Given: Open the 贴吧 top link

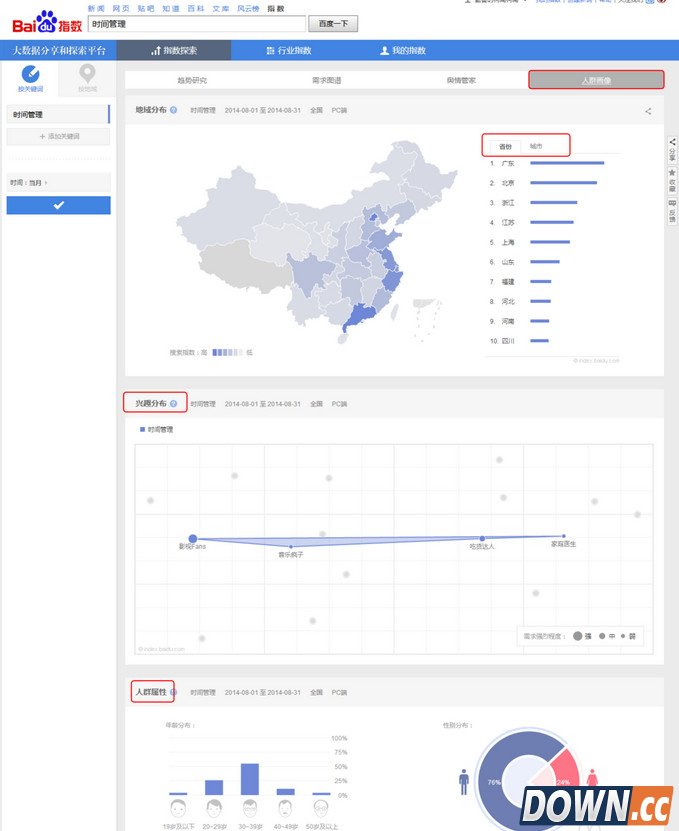Looking at the screenshot, I should pyautogui.click(x=146, y=8).
